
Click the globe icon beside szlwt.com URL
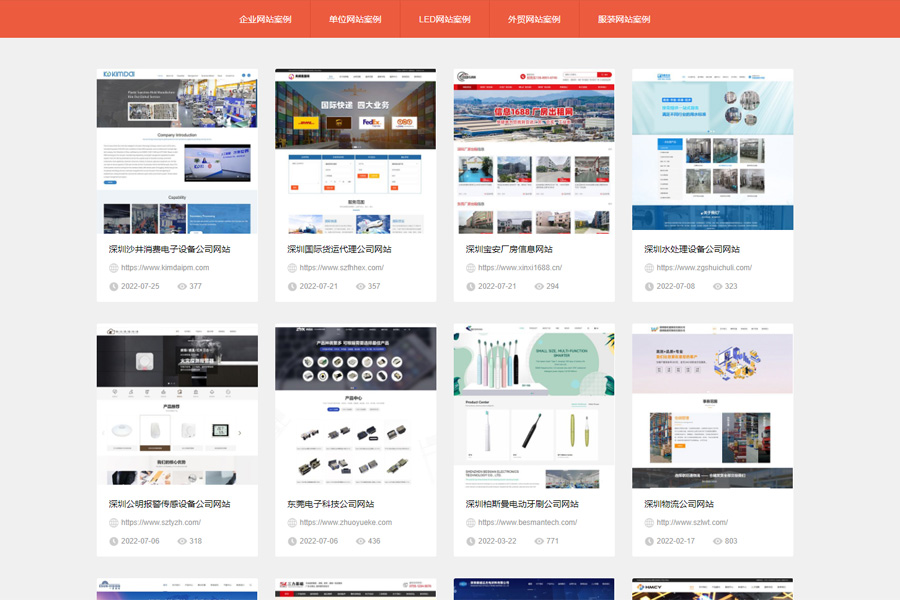649,521
